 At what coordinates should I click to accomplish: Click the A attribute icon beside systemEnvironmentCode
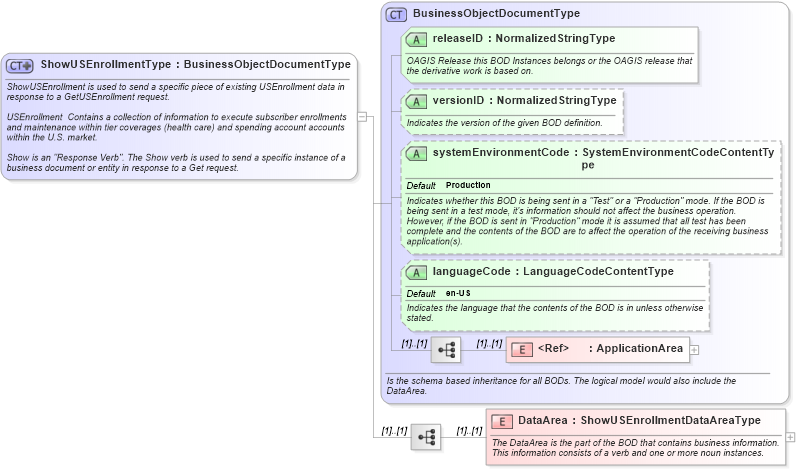[416, 153]
